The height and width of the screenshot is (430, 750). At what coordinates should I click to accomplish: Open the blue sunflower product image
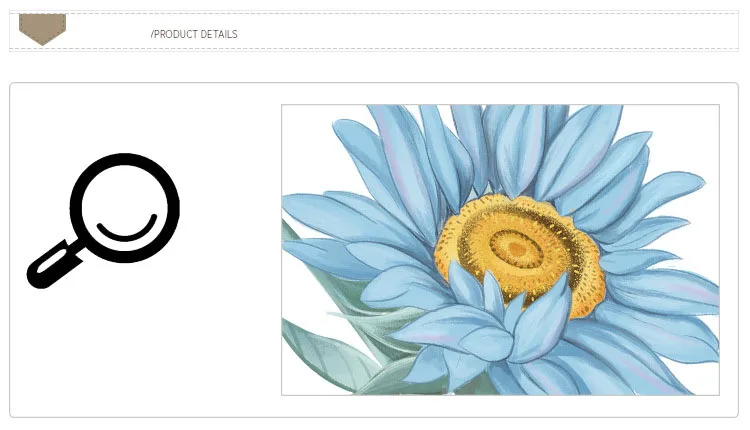[x=500, y=250]
